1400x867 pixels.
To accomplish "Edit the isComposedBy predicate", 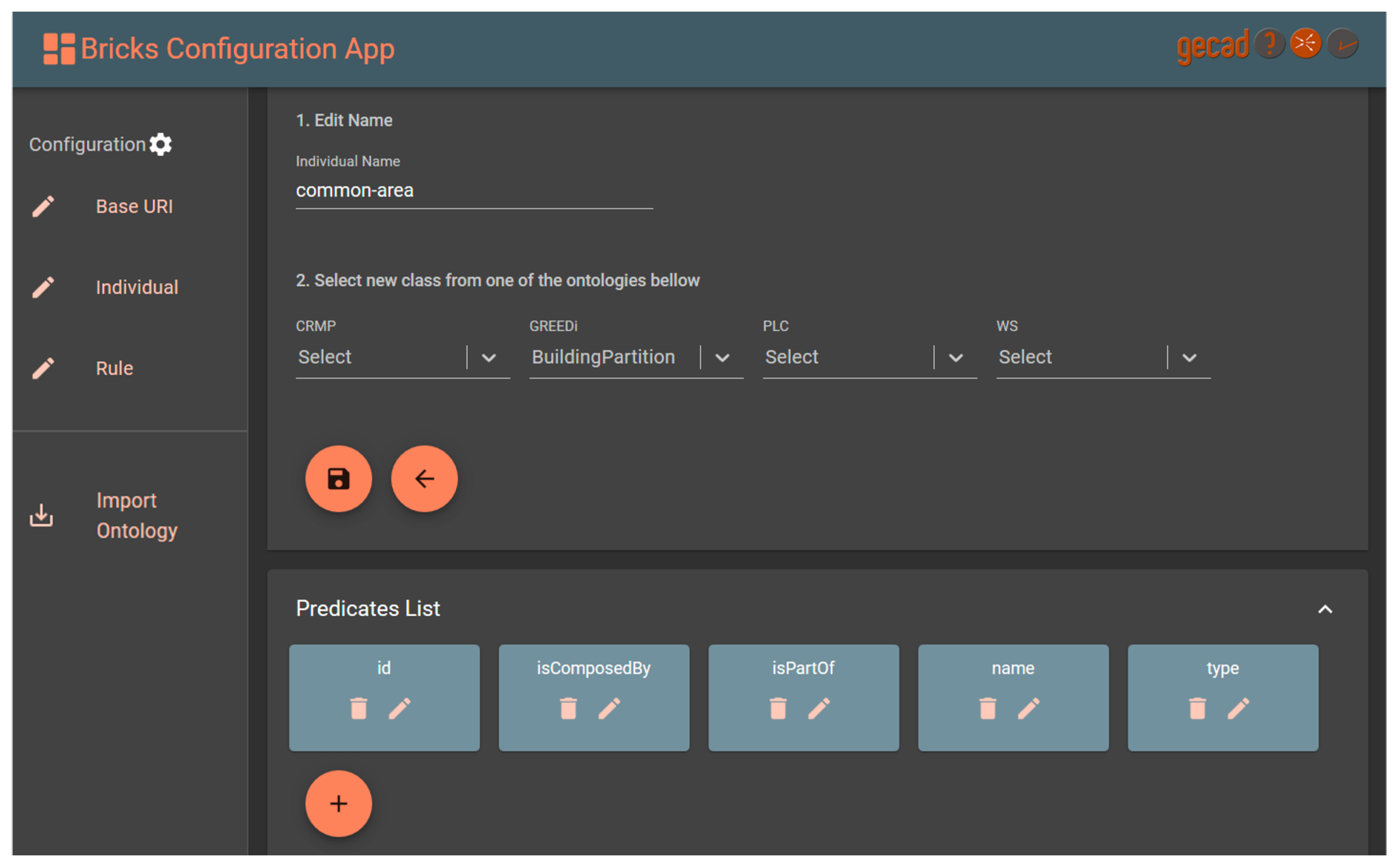I will (609, 708).
